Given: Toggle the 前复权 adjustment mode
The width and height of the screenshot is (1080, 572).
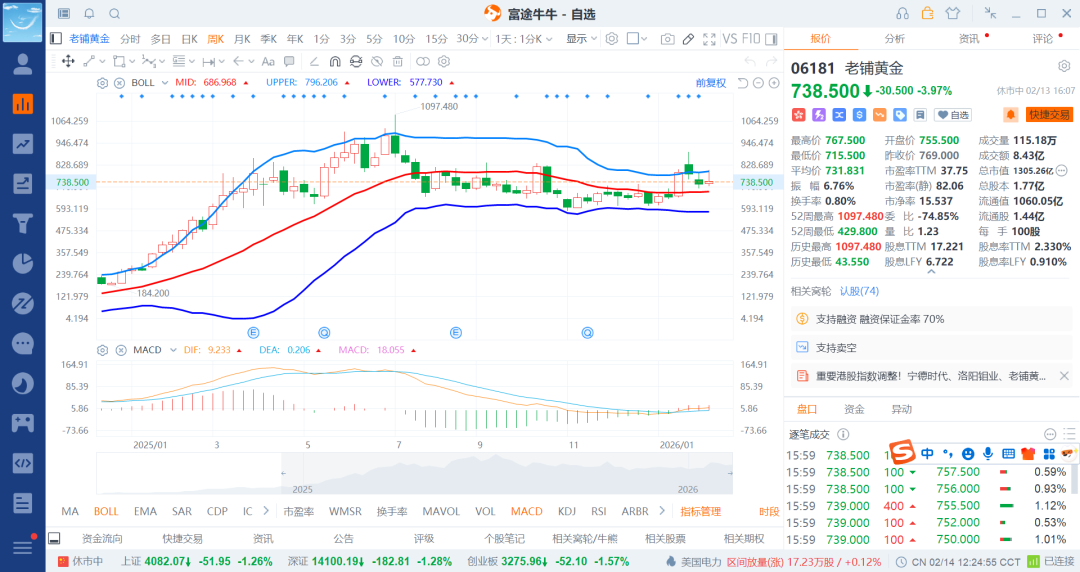Looking at the screenshot, I should (x=711, y=83).
